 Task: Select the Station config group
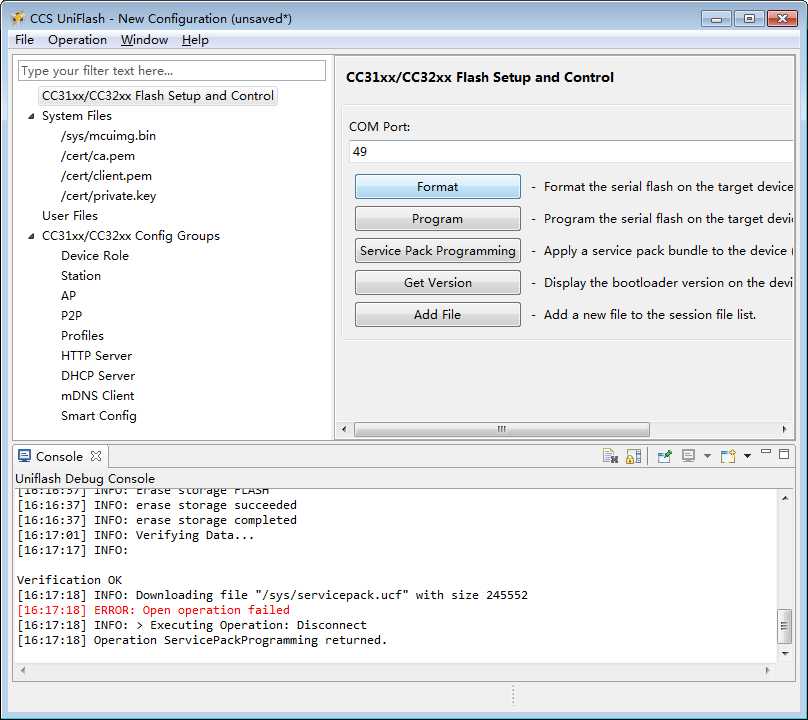(81, 276)
